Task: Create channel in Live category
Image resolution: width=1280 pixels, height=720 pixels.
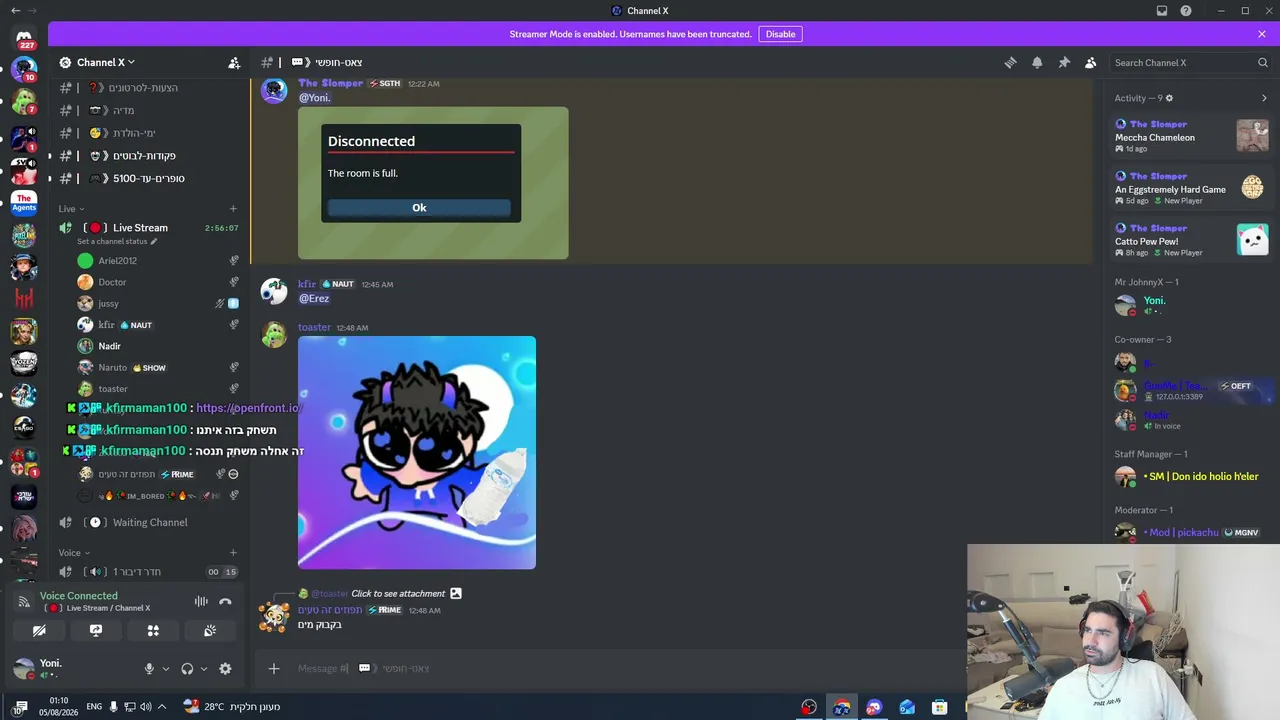Action: [233, 209]
